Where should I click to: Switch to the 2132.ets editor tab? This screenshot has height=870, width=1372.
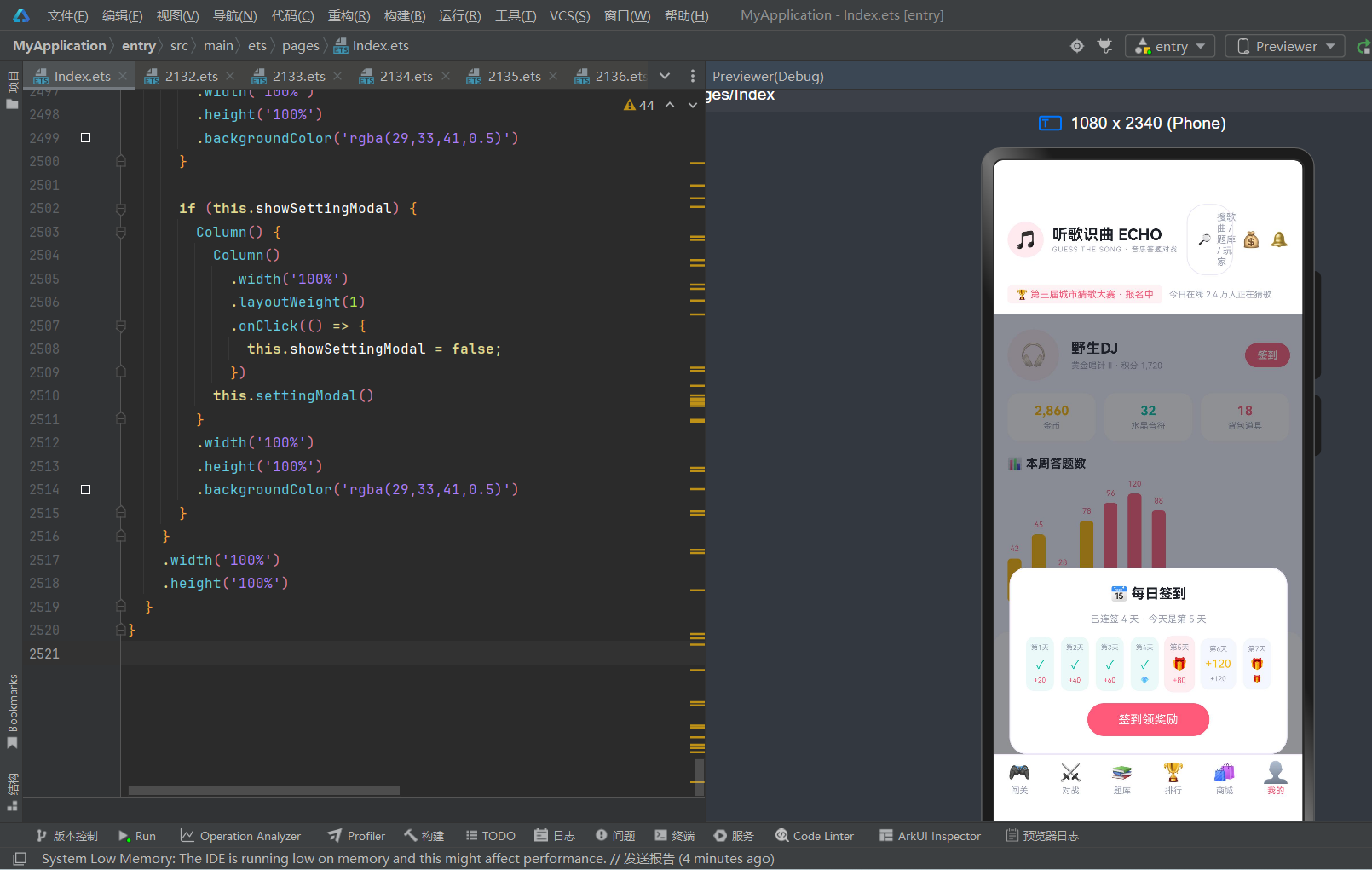181,76
